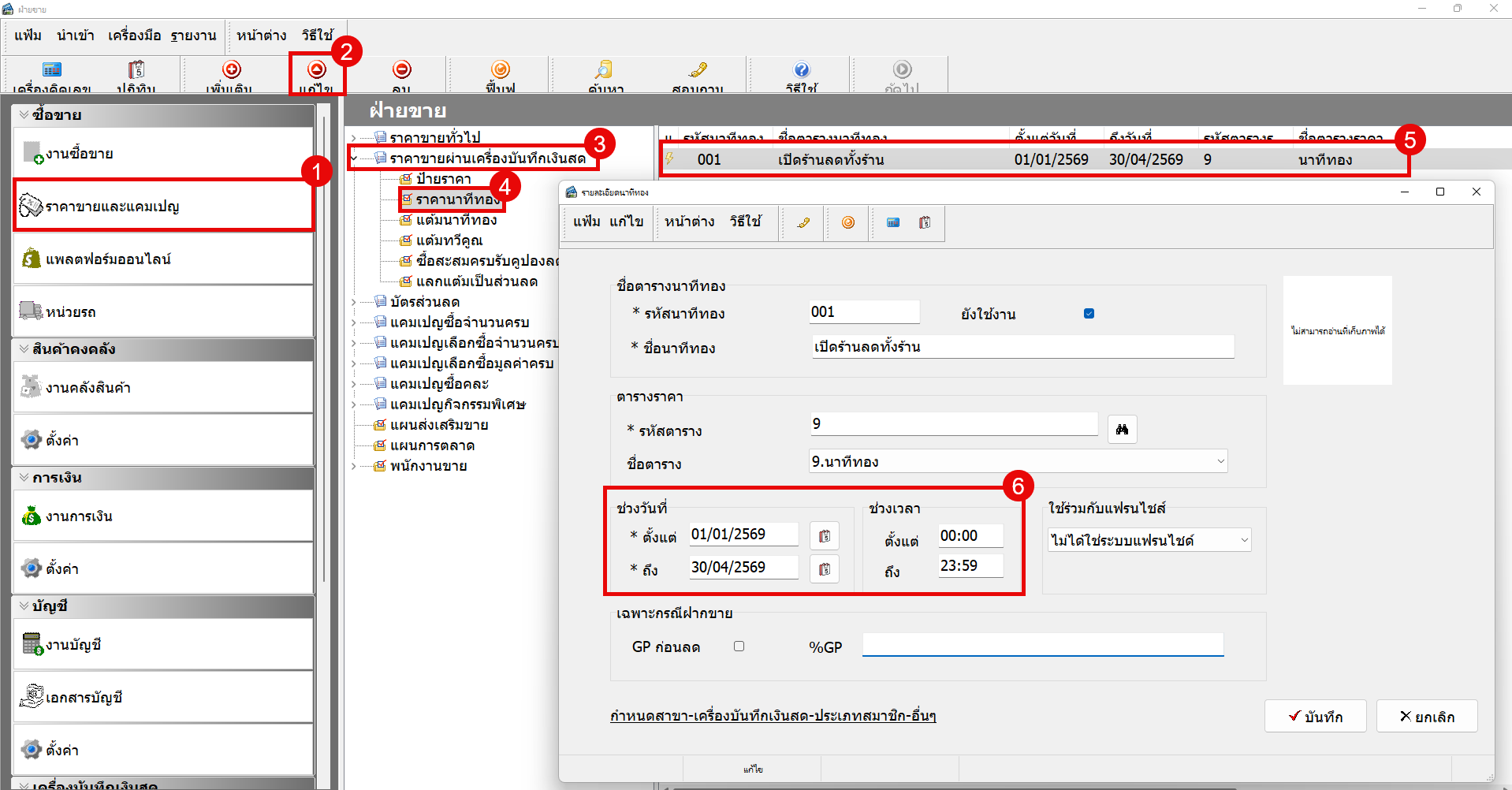The width and height of the screenshot is (1512, 790).
Task: Open calendar picker for start date 01/01/2569
Action: pos(825,536)
